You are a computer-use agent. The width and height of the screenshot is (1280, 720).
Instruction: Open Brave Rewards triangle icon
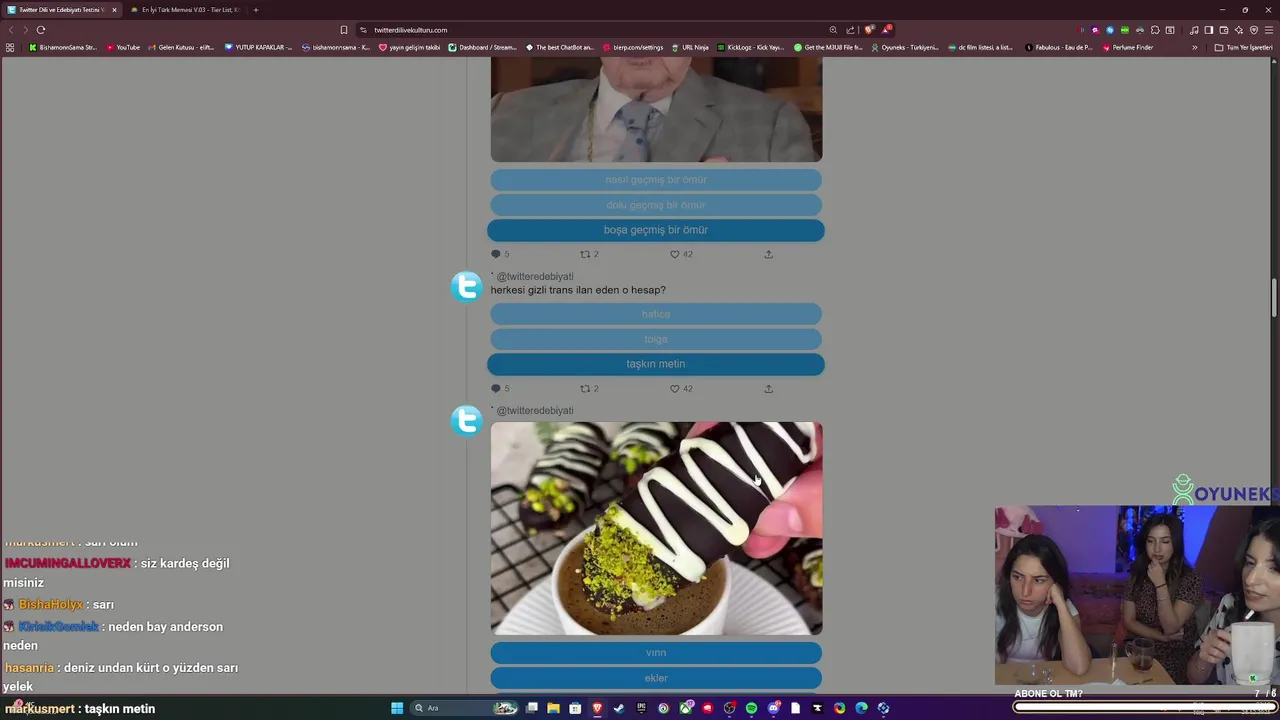click(886, 30)
